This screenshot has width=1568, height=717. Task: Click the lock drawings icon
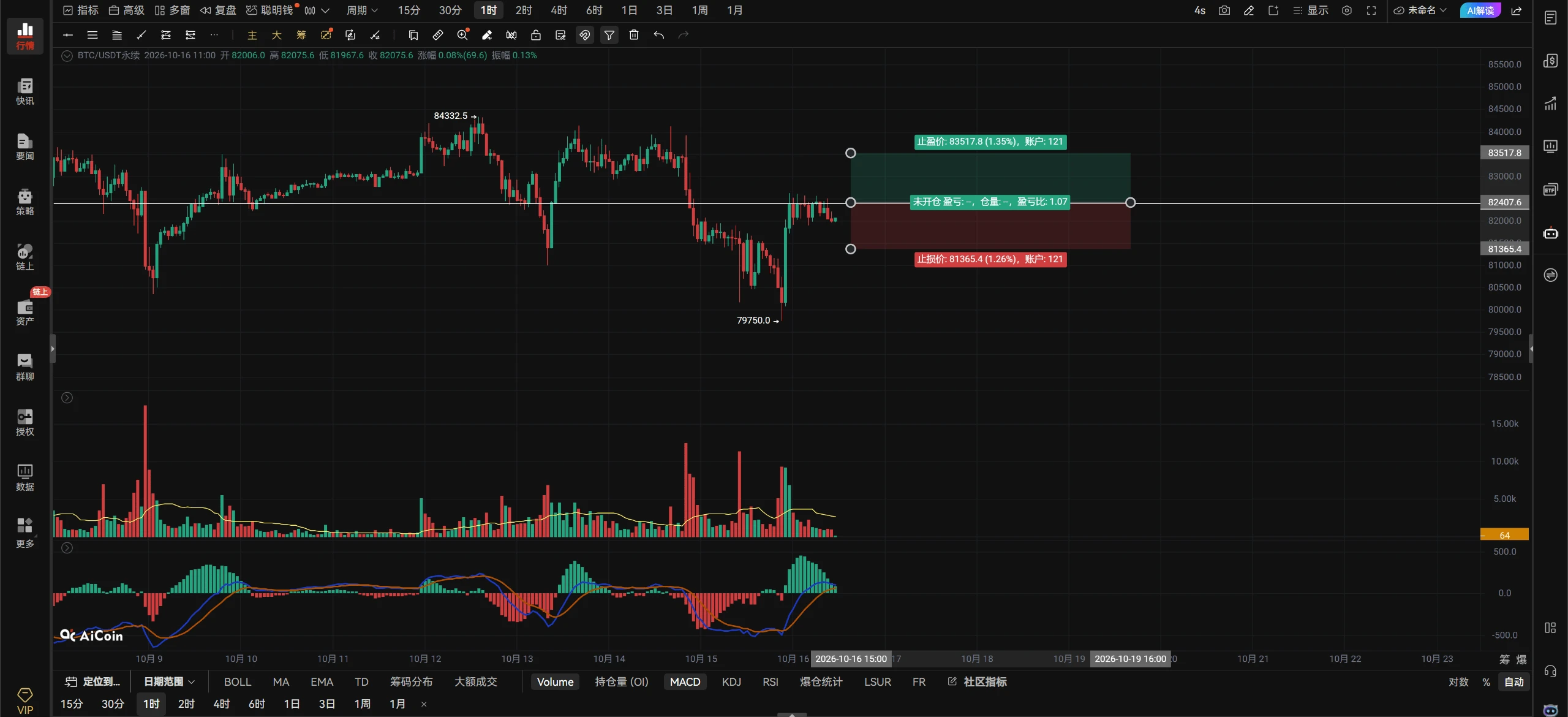pos(536,35)
